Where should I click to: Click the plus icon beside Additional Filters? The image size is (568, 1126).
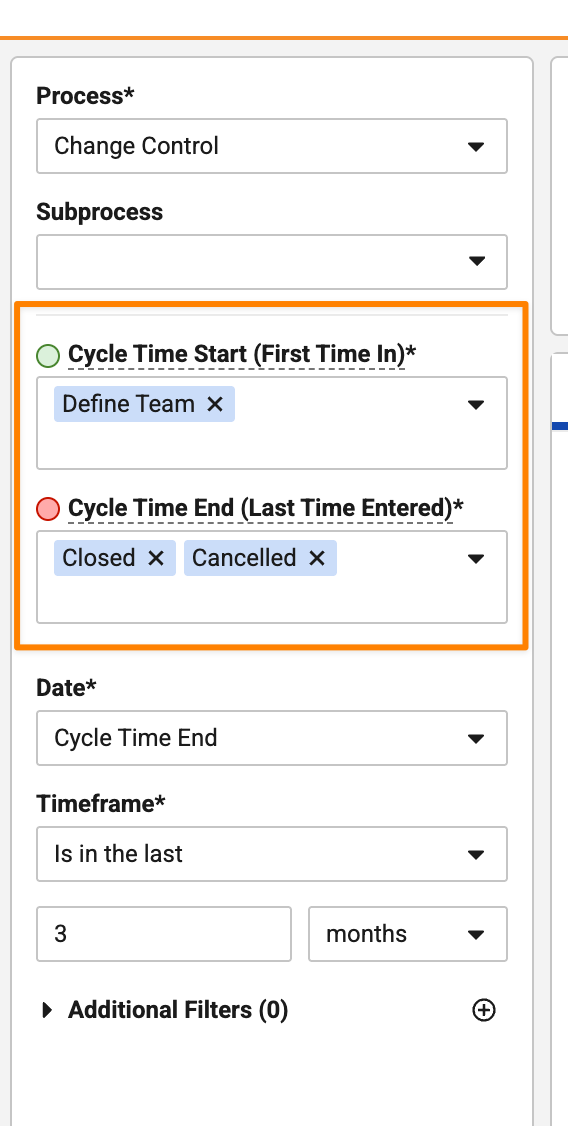[x=484, y=1010]
